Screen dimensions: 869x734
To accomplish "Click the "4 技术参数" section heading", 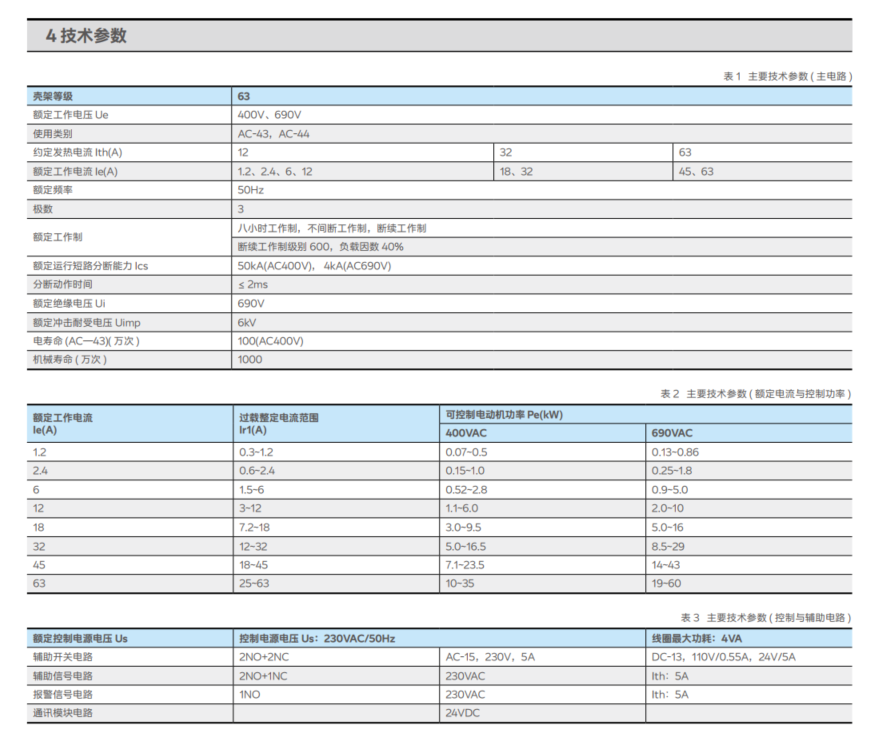I will [x=87, y=36].
